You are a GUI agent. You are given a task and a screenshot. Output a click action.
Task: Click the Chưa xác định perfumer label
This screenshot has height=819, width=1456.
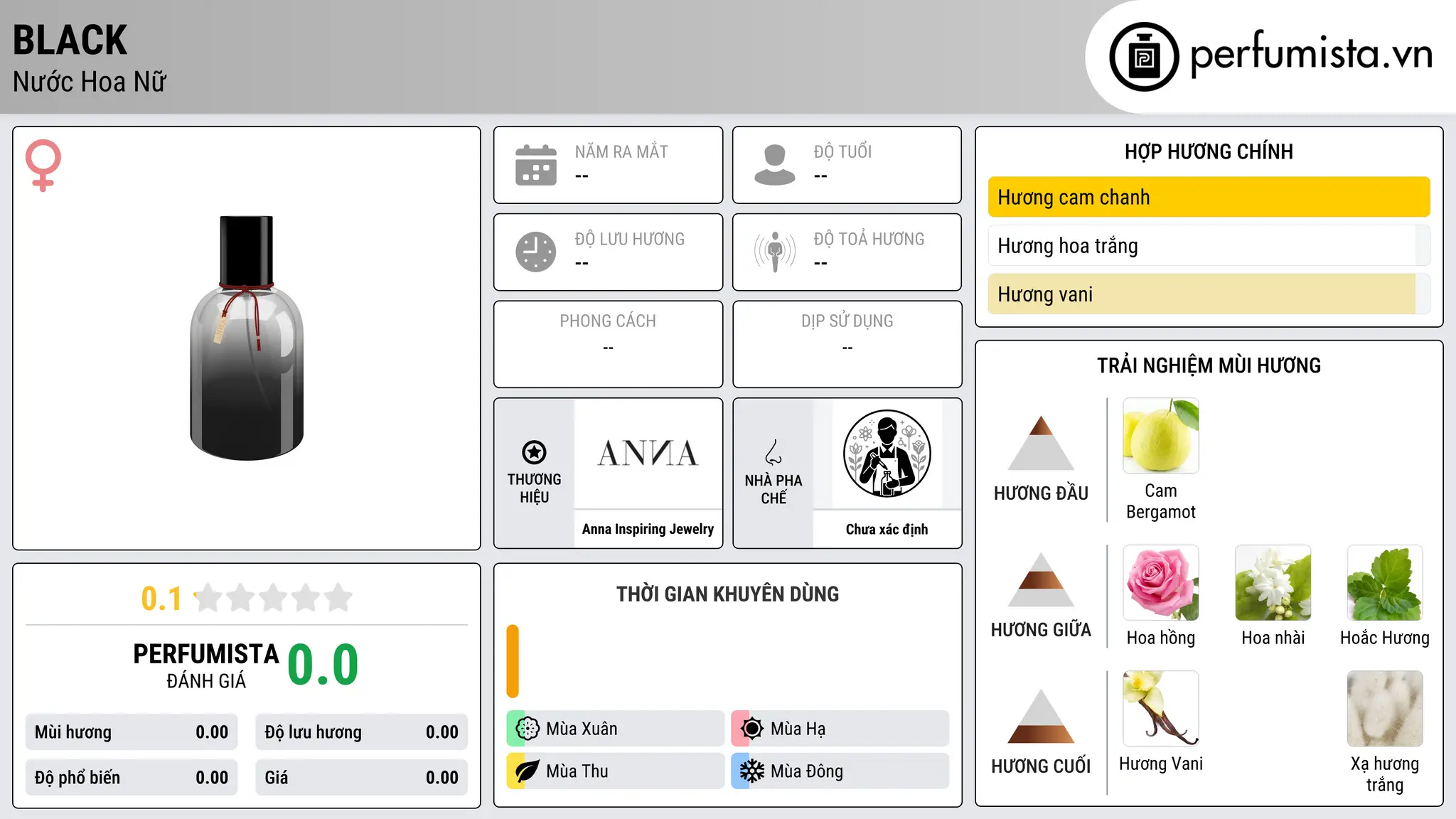887,529
